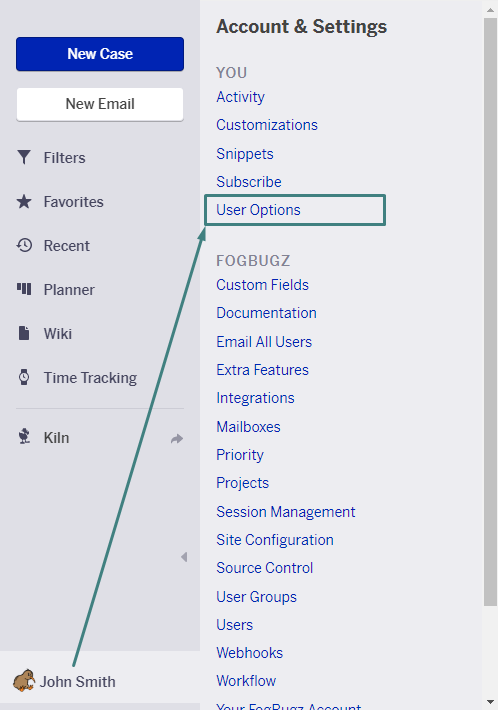The image size is (498, 710).
Task: Click the Planner board icon
Action: click(24, 289)
